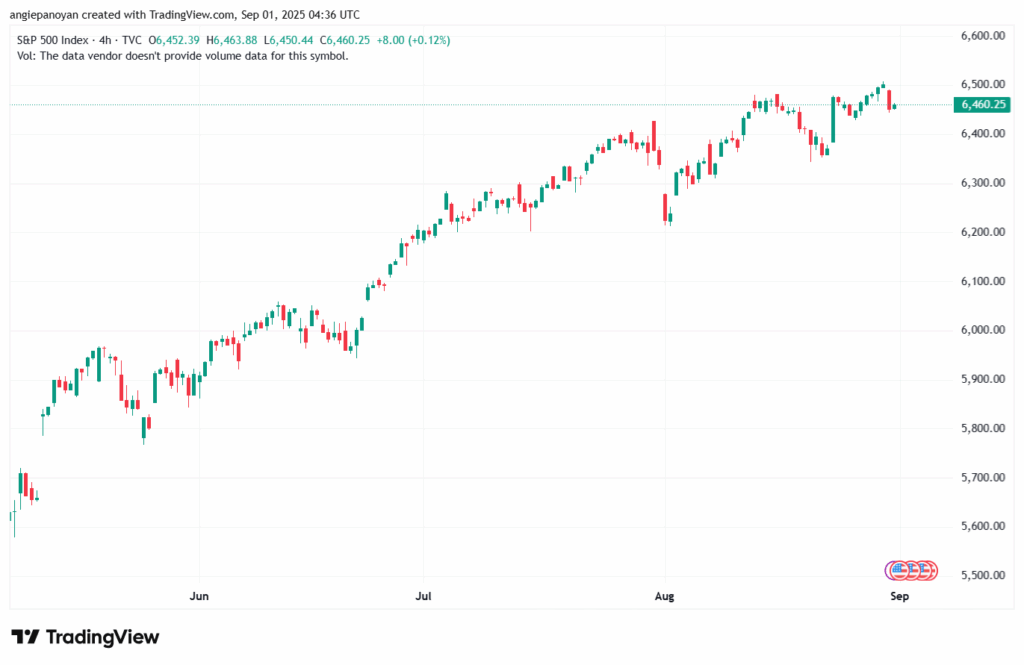Click the 6,600.00 price scale label
The width and height of the screenshot is (1024, 665).
[x=981, y=36]
